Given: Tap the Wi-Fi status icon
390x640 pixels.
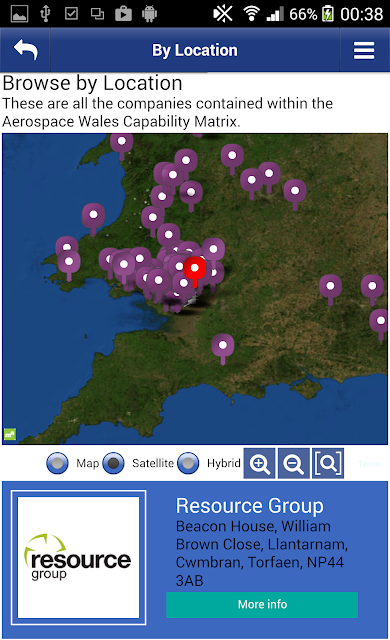Looking at the screenshot, I should (252, 13).
